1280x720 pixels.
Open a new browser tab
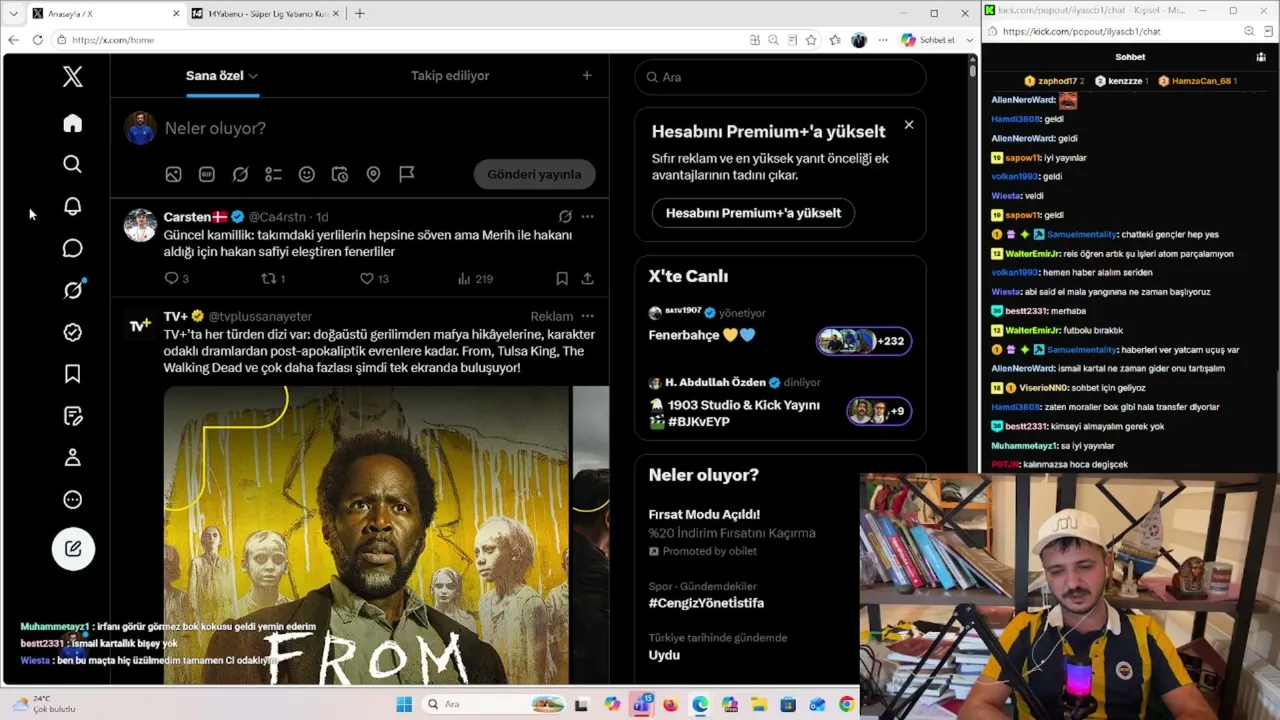tap(359, 13)
